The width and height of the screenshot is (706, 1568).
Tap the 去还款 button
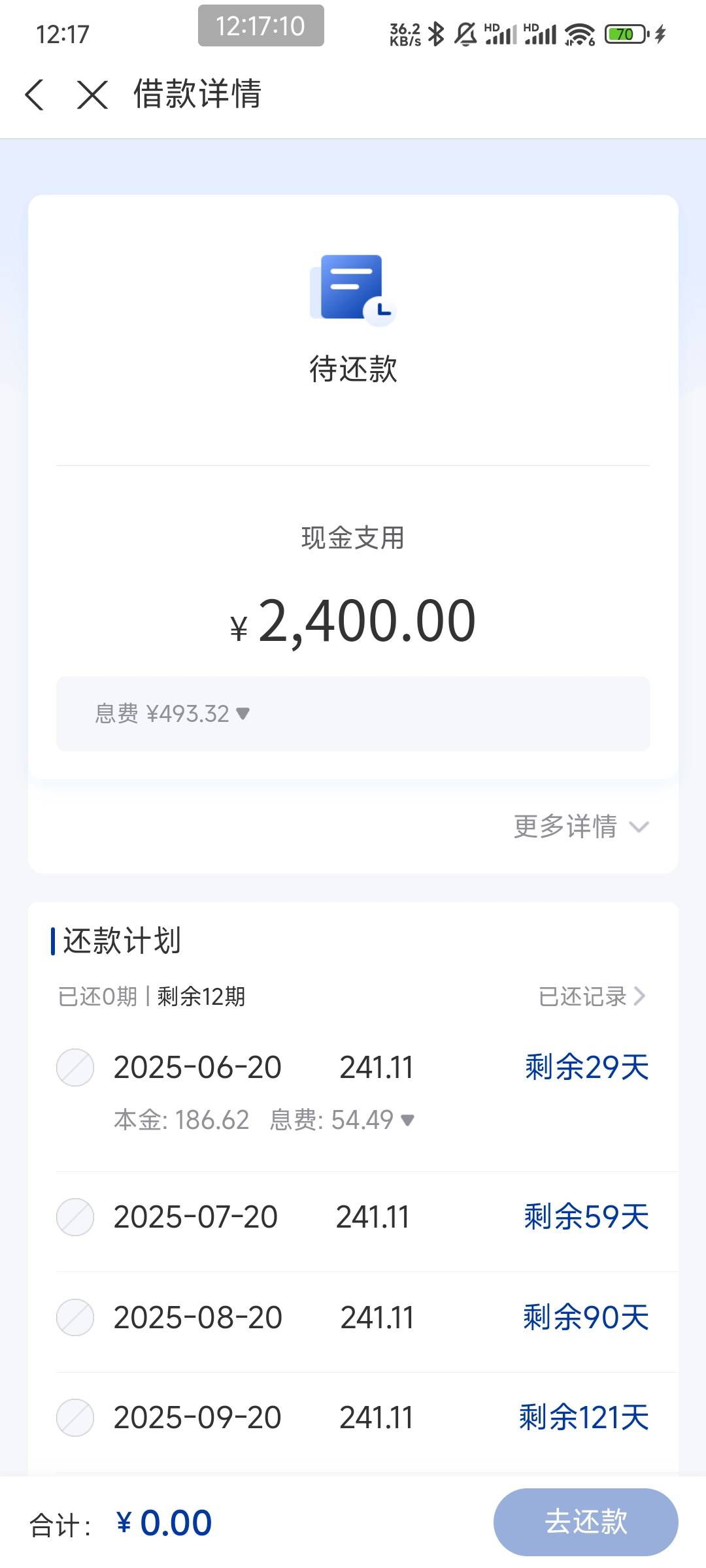click(586, 1522)
